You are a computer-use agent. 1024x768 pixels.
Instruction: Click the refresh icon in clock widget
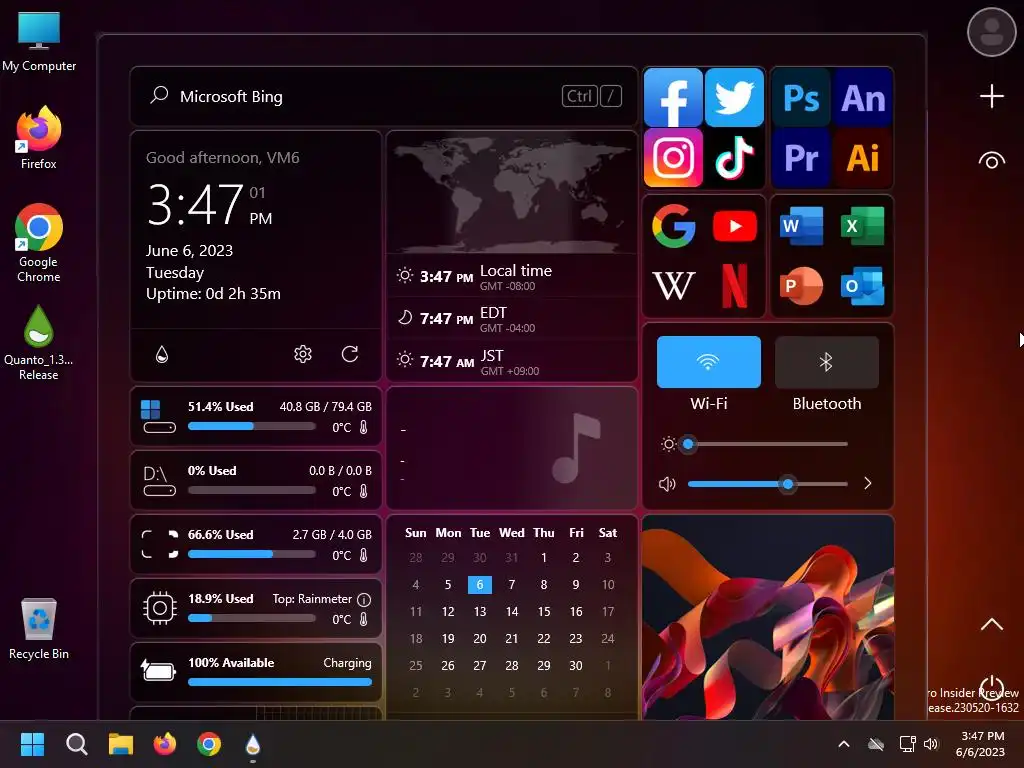pyautogui.click(x=350, y=354)
